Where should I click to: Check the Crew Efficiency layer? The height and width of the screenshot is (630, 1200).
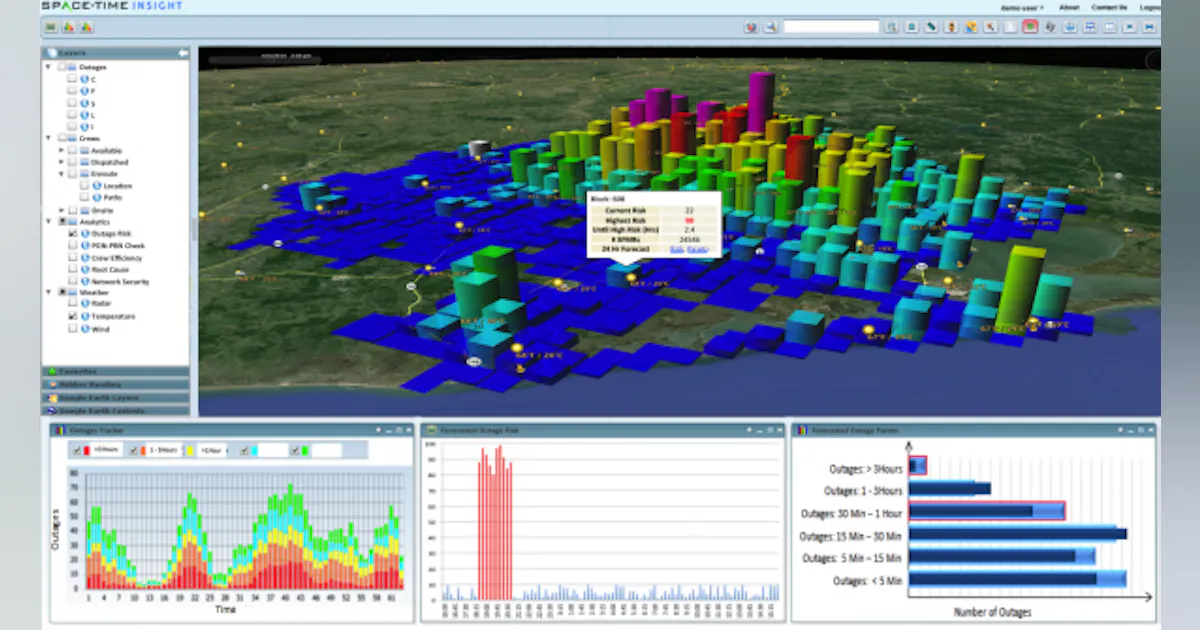(72, 257)
